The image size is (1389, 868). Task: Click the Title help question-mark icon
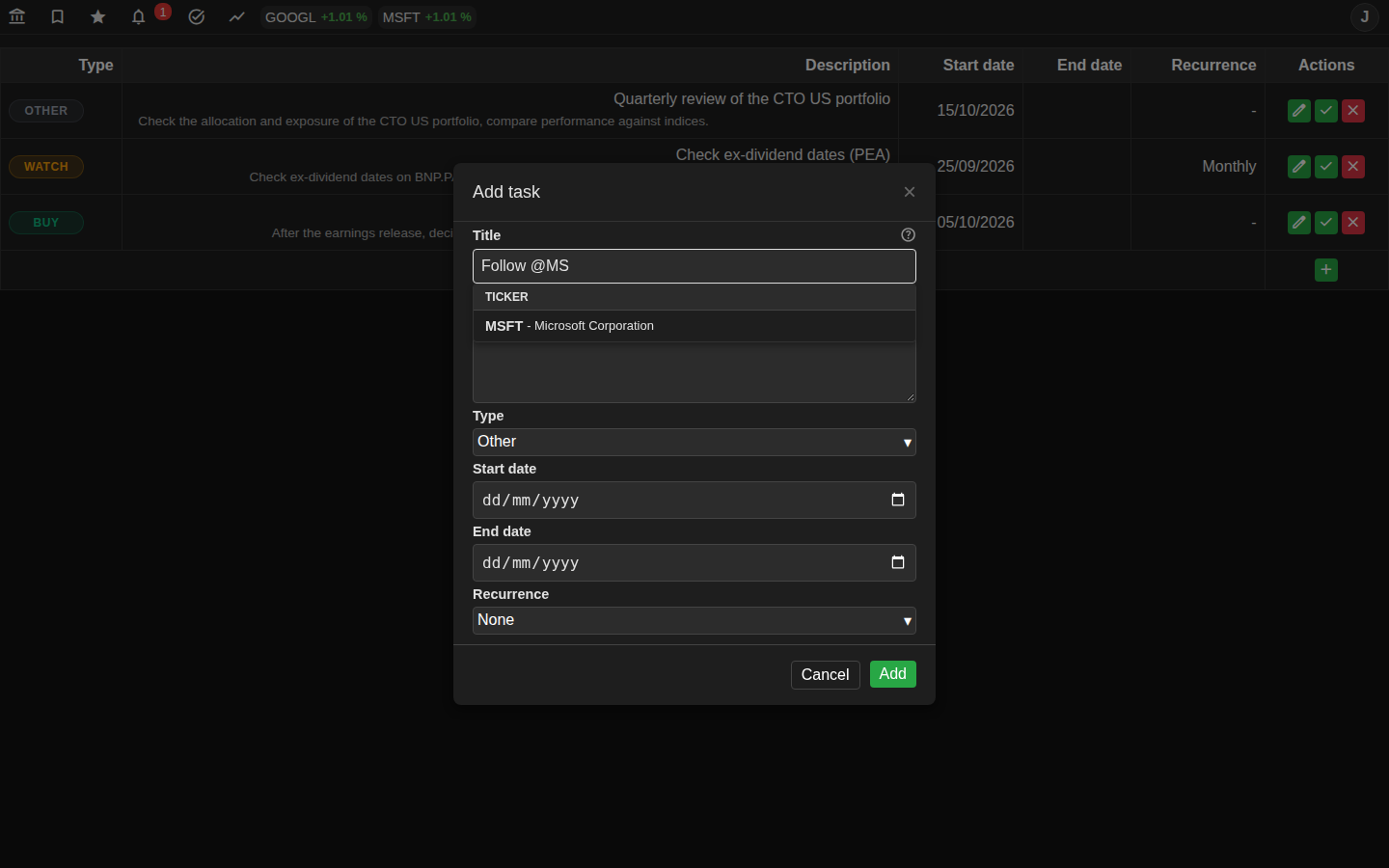click(909, 235)
